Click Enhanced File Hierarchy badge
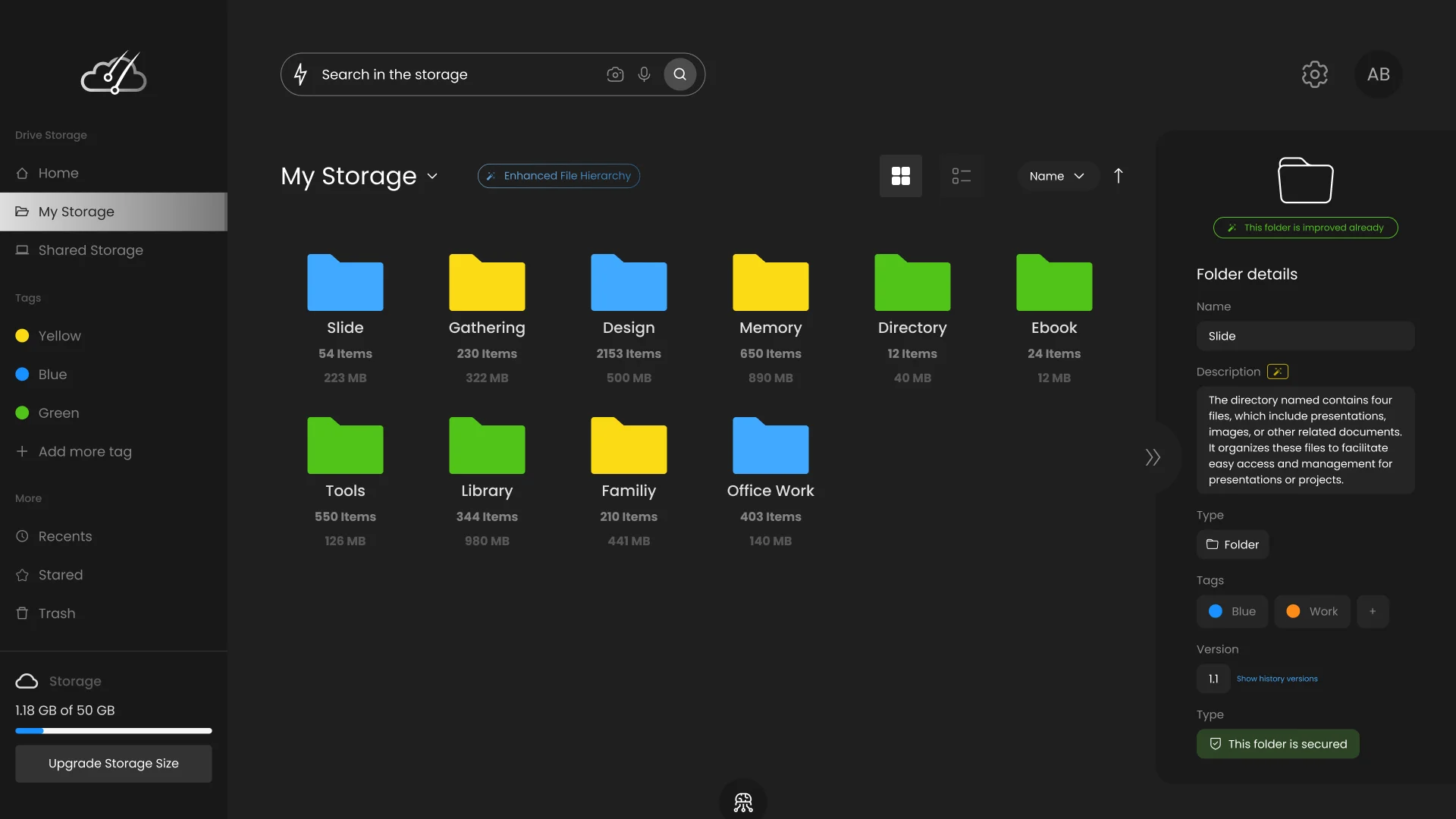This screenshot has width=1456, height=819. [559, 176]
